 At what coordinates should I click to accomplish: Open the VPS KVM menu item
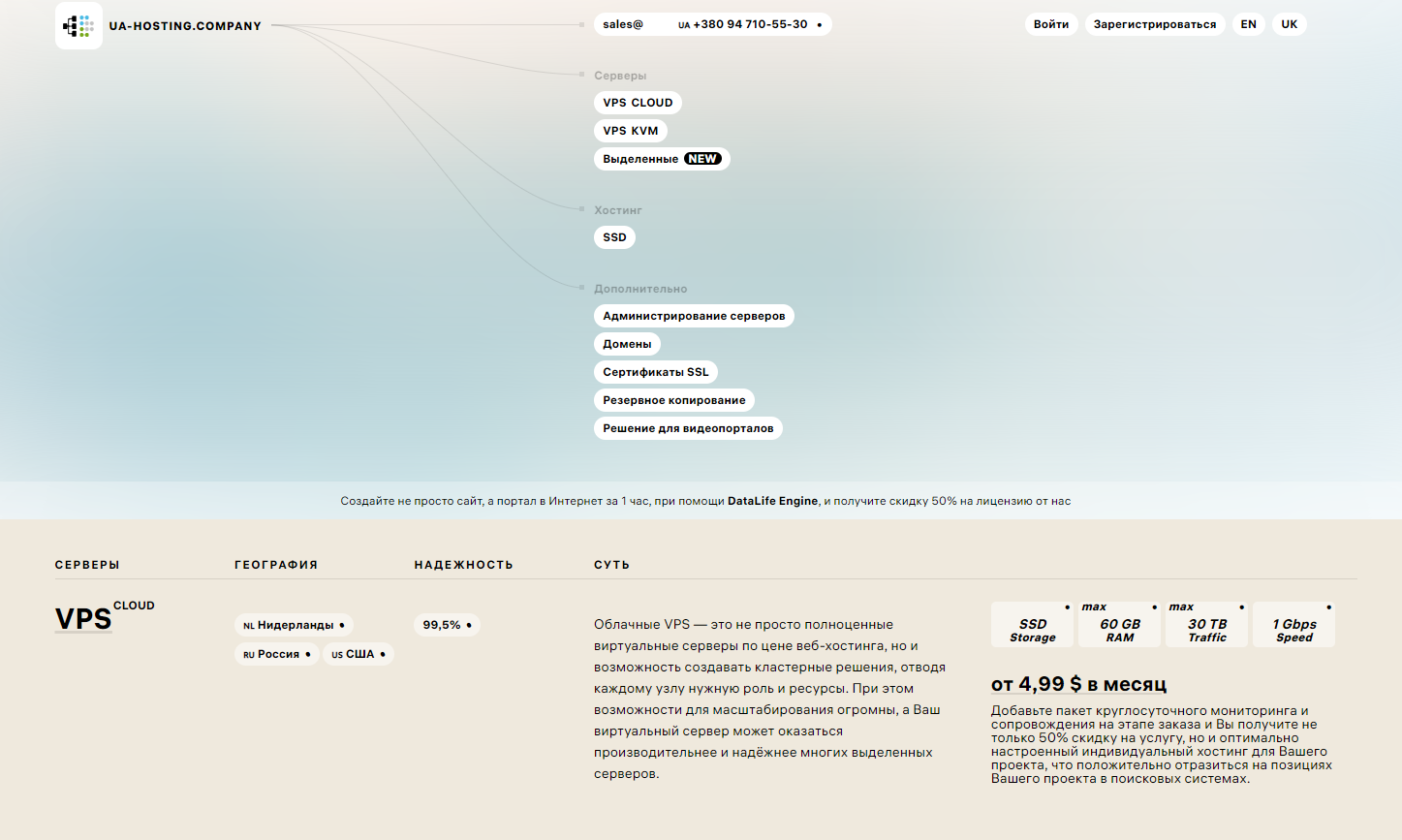630,131
